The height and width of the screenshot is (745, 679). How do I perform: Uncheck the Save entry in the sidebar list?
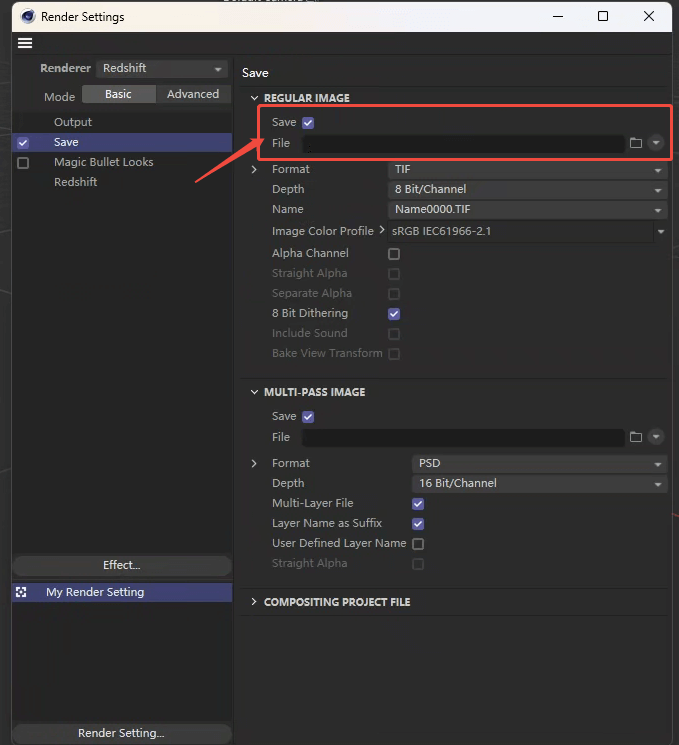23,143
